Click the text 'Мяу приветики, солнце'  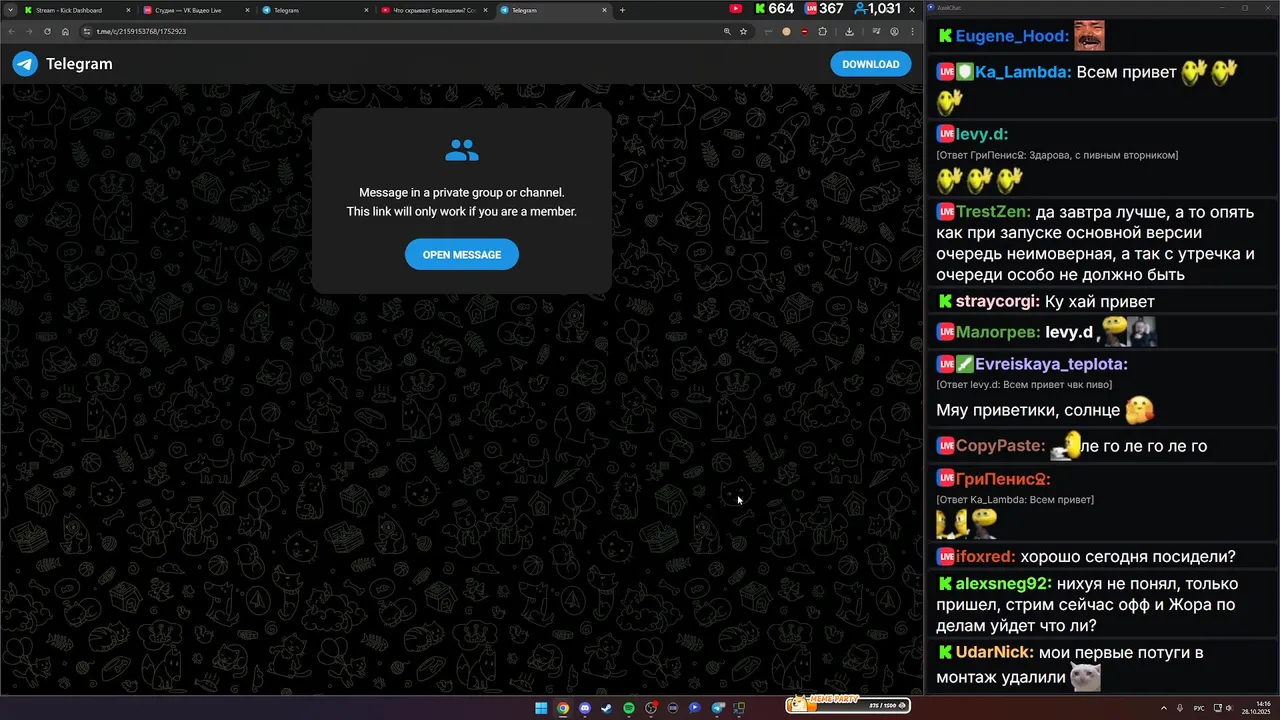click(1028, 410)
